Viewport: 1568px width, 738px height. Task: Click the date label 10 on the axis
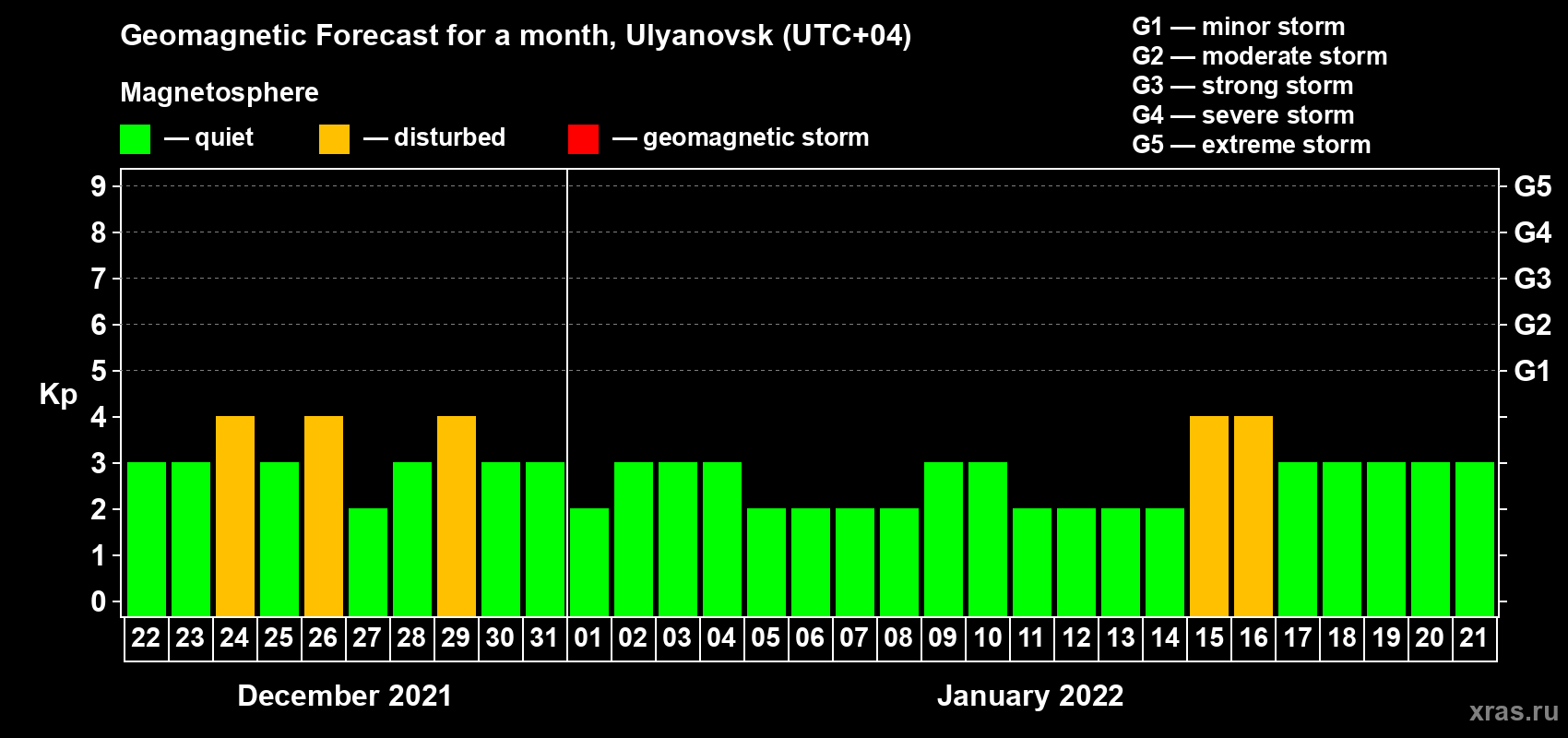tap(988, 638)
